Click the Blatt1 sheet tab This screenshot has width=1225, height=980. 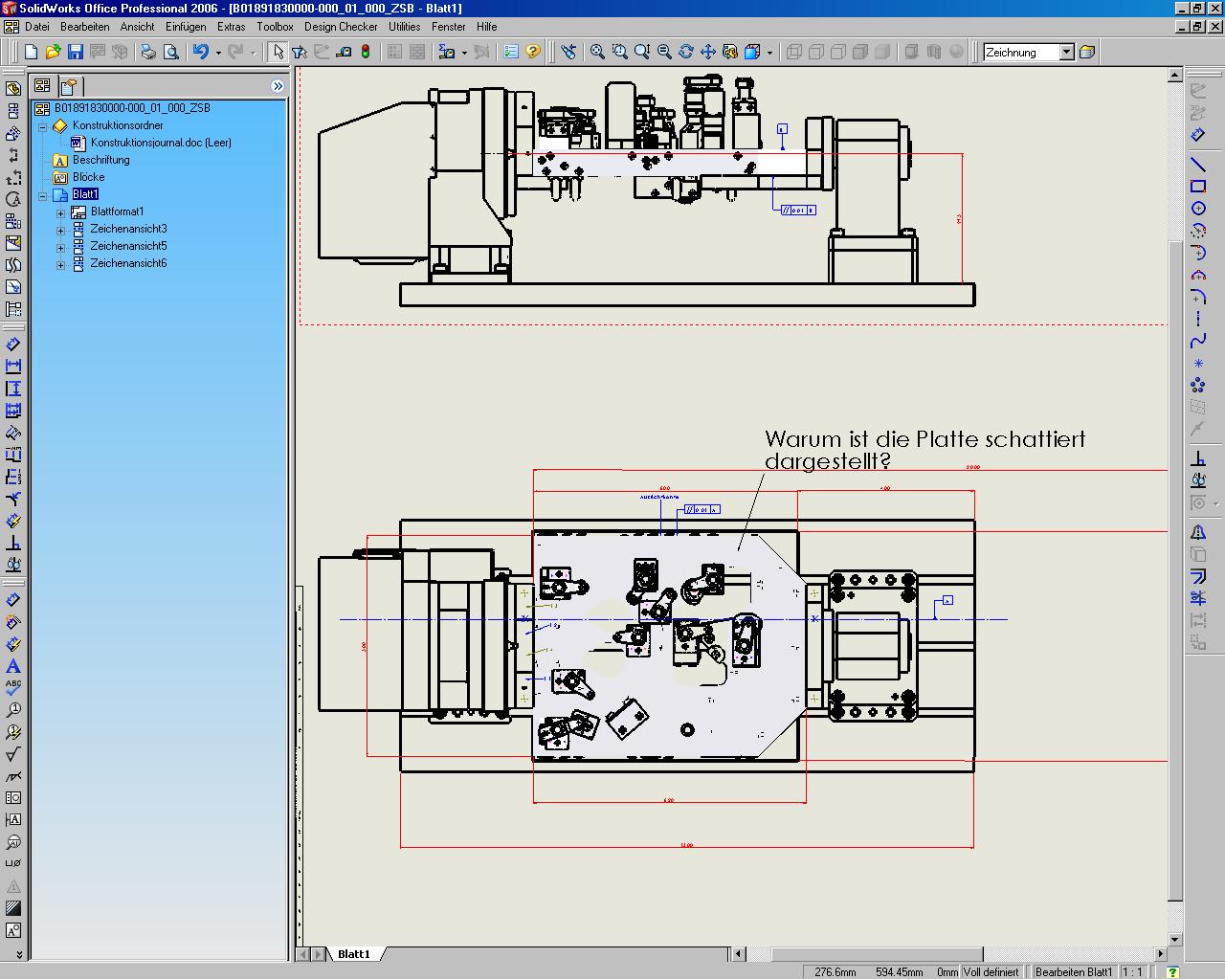[x=353, y=954]
